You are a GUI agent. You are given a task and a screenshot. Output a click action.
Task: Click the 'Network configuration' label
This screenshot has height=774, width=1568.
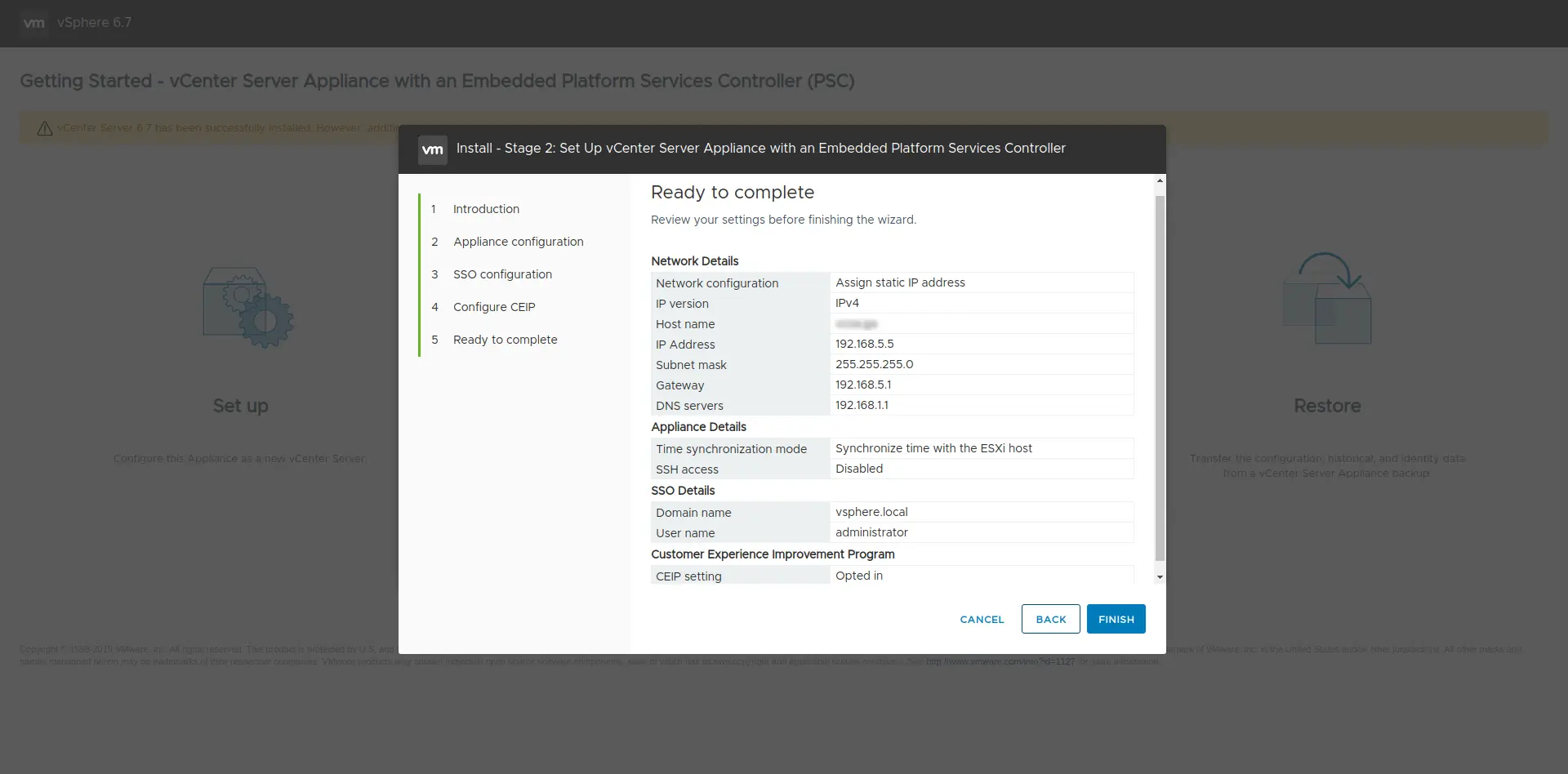[717, 283]
